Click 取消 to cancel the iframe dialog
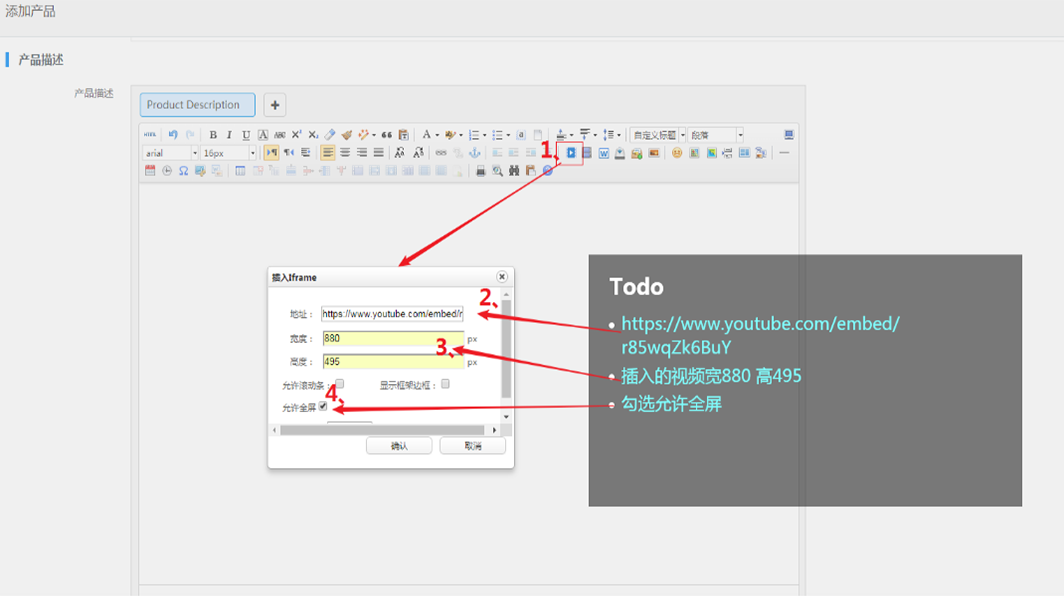The height and width of the screenshot is (596, 1064). click(x=472, y=446)
